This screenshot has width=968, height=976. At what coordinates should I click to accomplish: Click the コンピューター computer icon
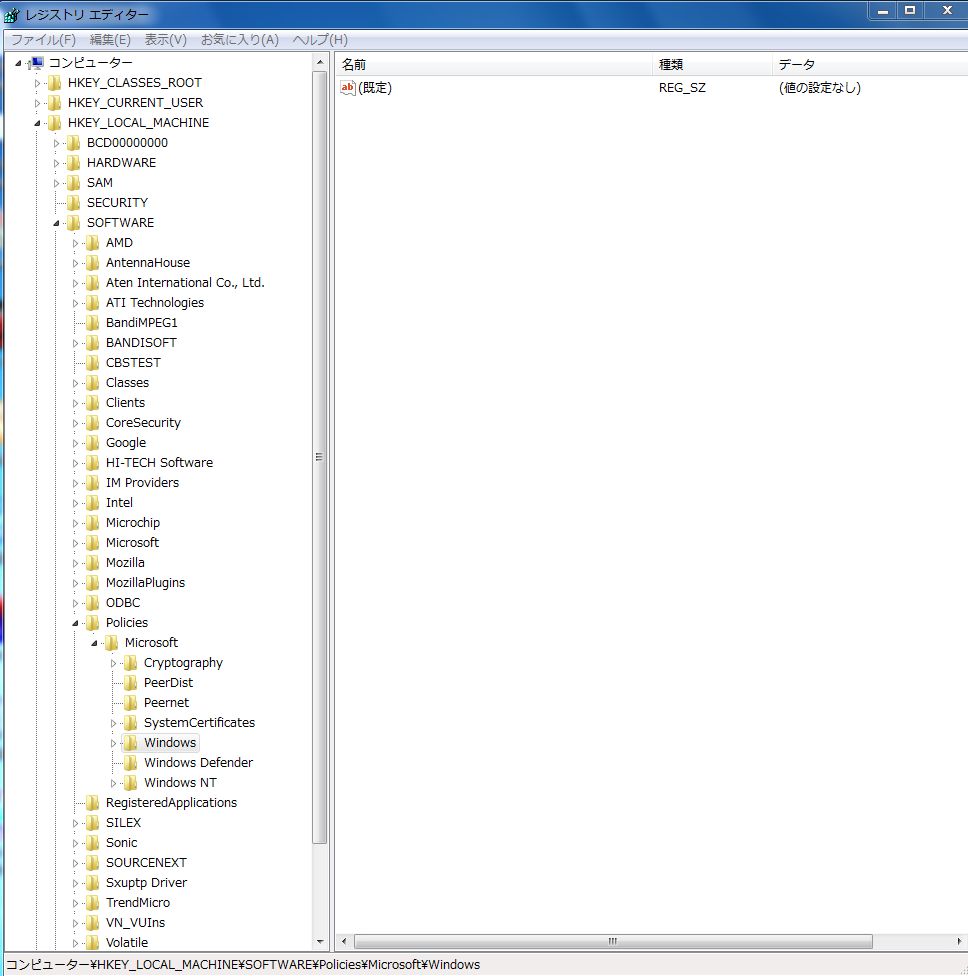click(x=37, y=63)
